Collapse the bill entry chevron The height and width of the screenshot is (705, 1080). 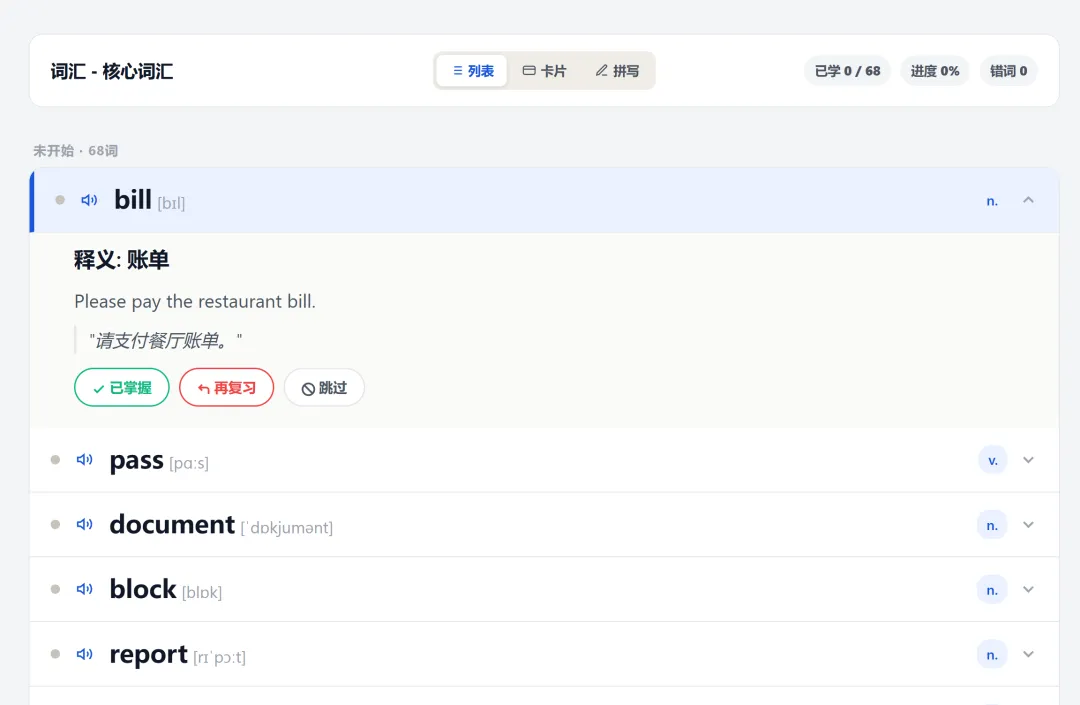(x=1028, y=200)
